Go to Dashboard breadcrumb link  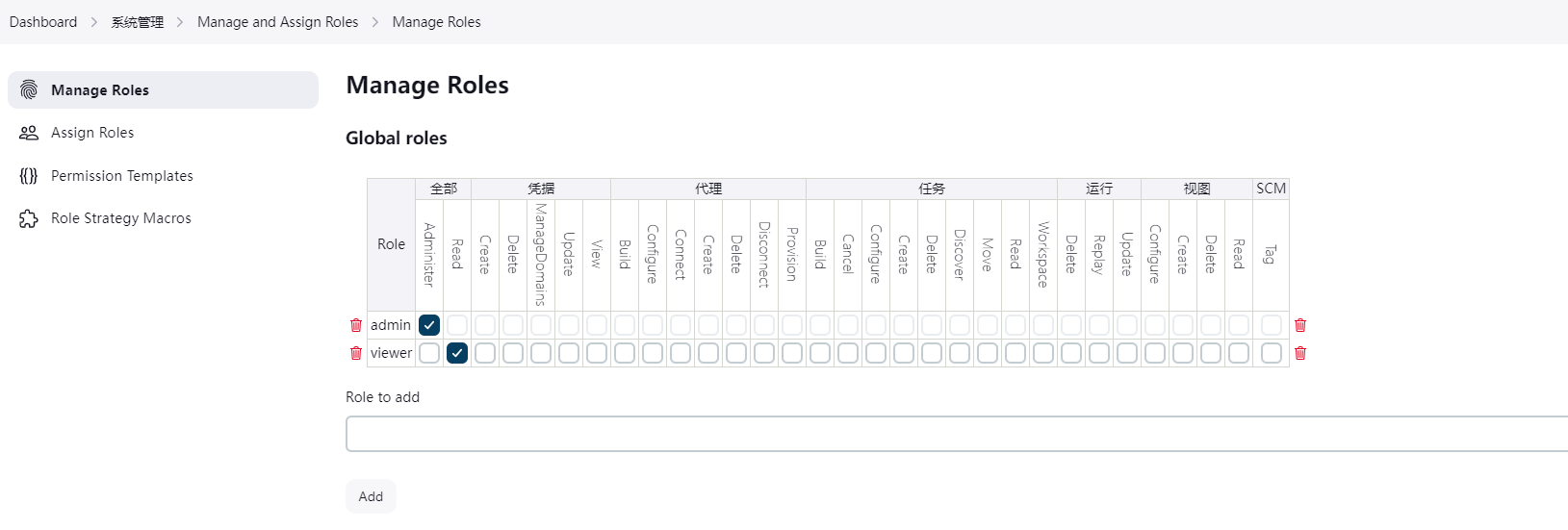(43, 22)
